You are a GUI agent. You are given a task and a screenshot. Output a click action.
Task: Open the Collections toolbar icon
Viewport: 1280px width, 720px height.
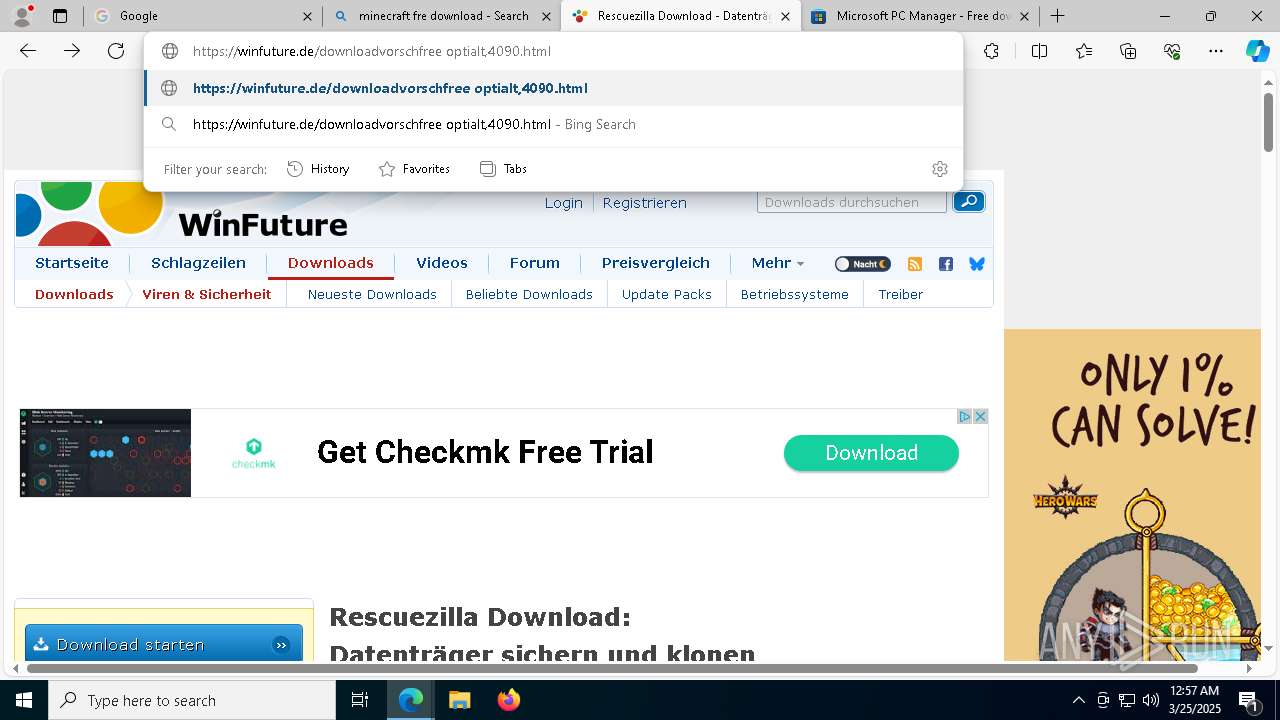(x=1128, y=51)
